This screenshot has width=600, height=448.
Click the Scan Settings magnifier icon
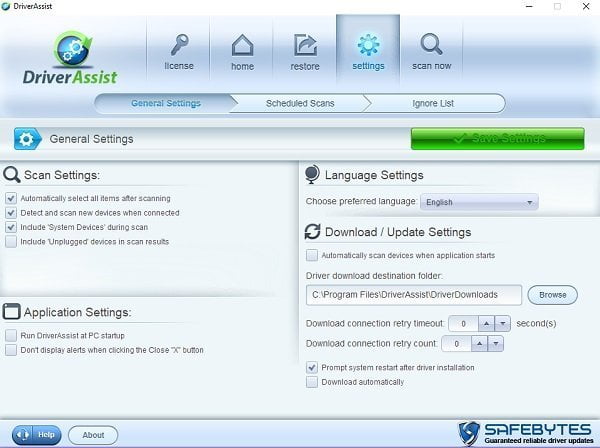(x=11, y=175)
